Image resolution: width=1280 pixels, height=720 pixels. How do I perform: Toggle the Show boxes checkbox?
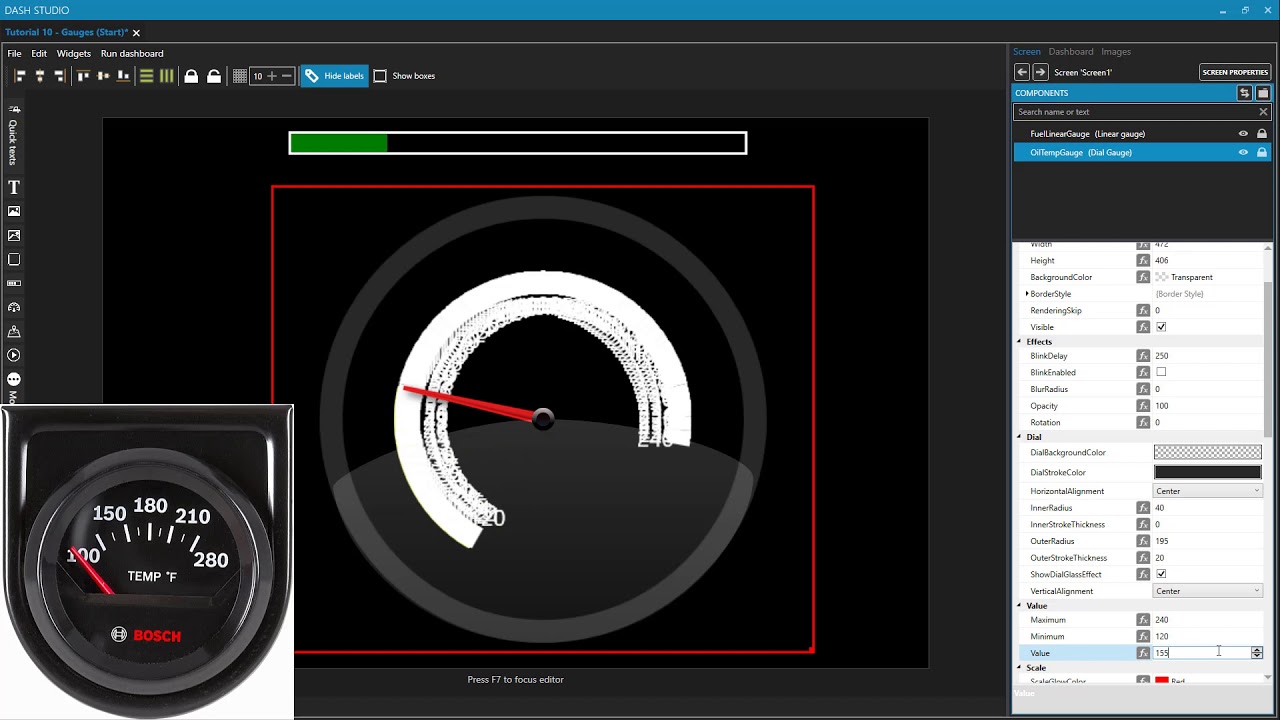pos(380,76)
